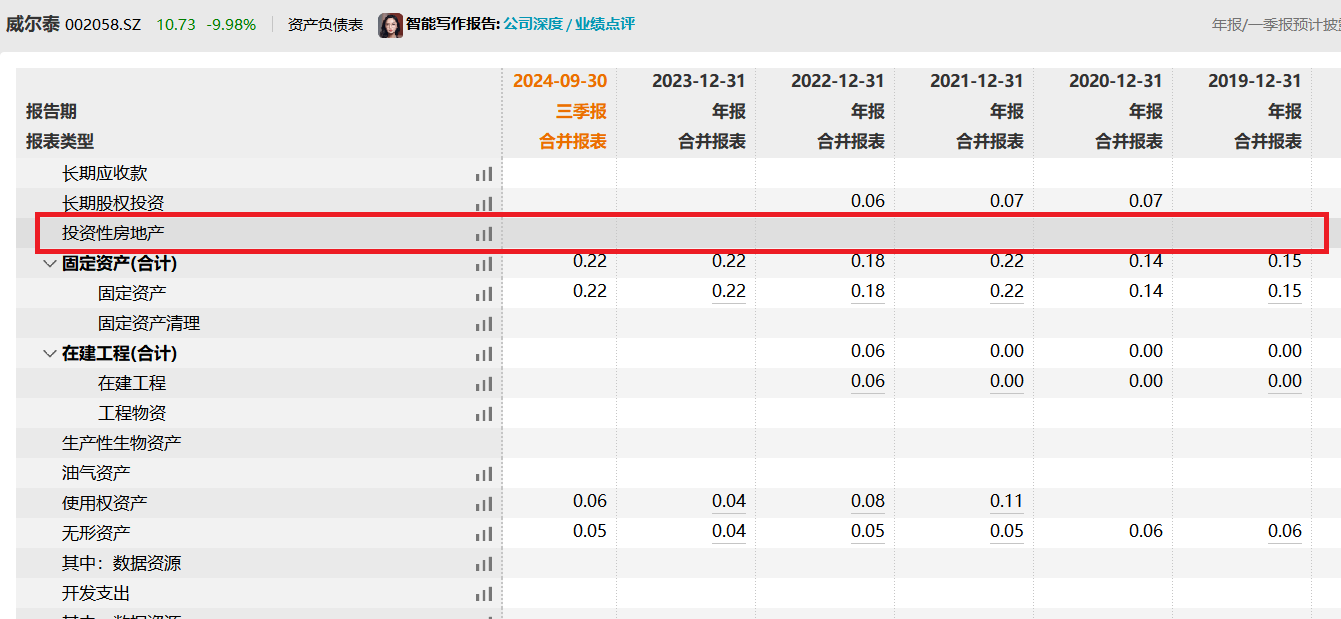Open chart icon for 固定资产清理 row
This screenshot has width=1341, height=619.
pos(484,324)
